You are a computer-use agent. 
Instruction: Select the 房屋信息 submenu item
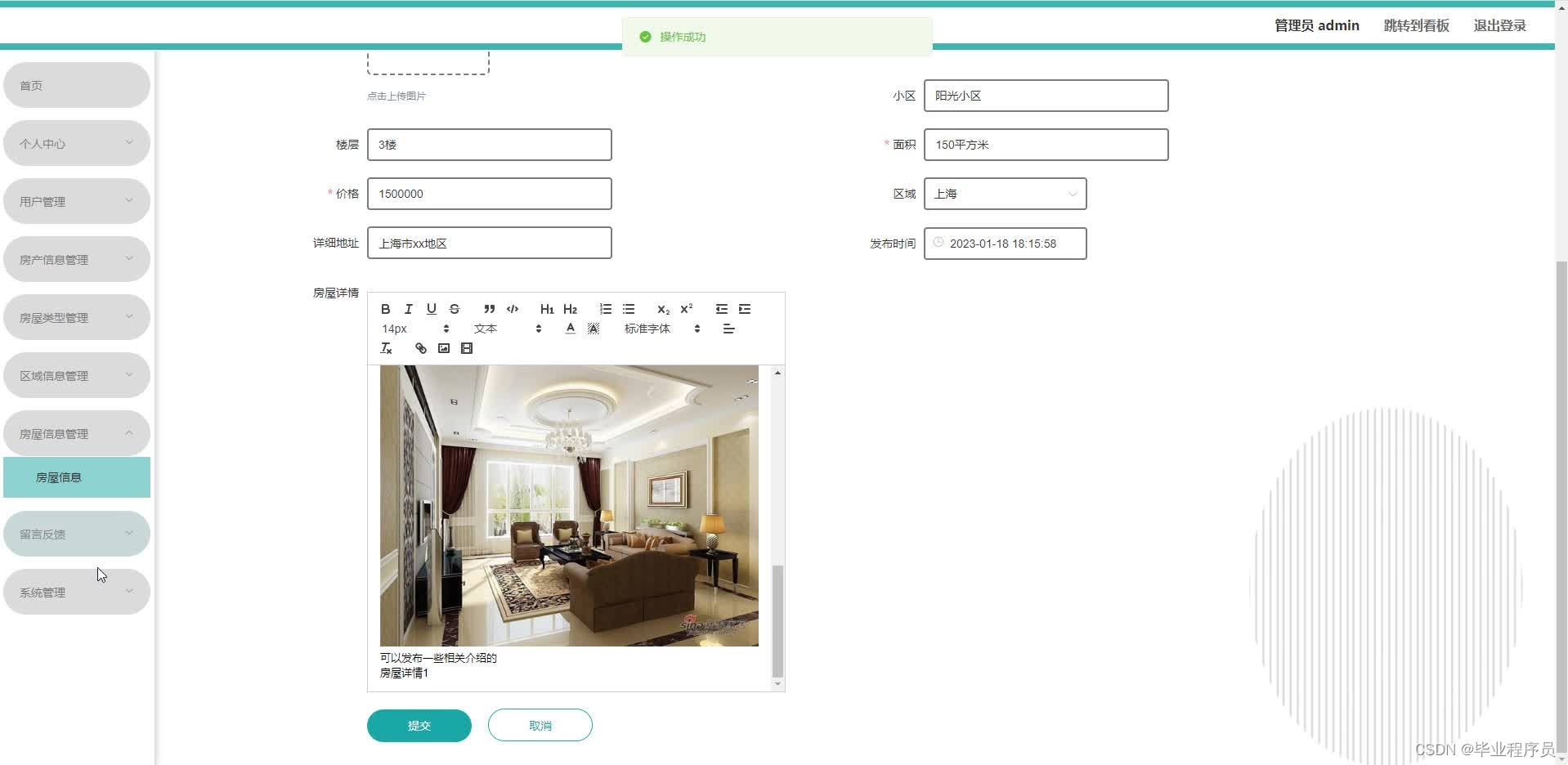(77, 477)
